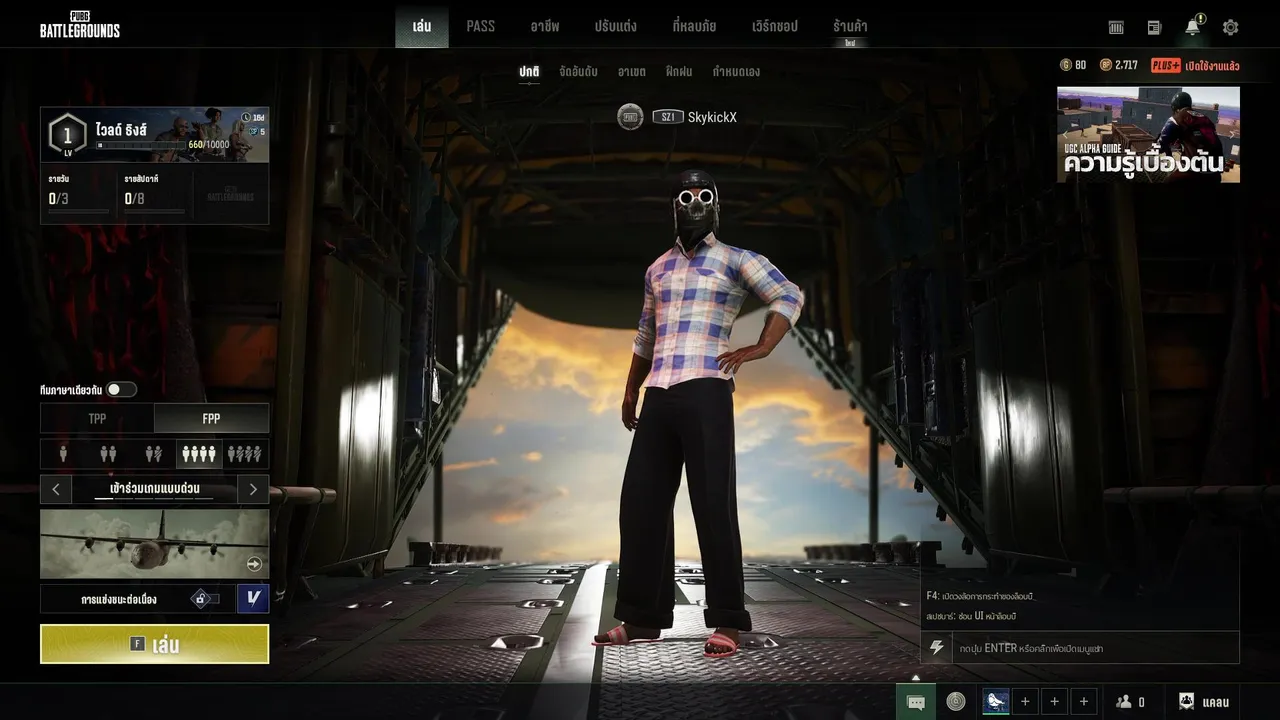Click second plus team invite slot
Image resolution: width=1280 pixels, height=720 pixels.
click(1054, 702)
